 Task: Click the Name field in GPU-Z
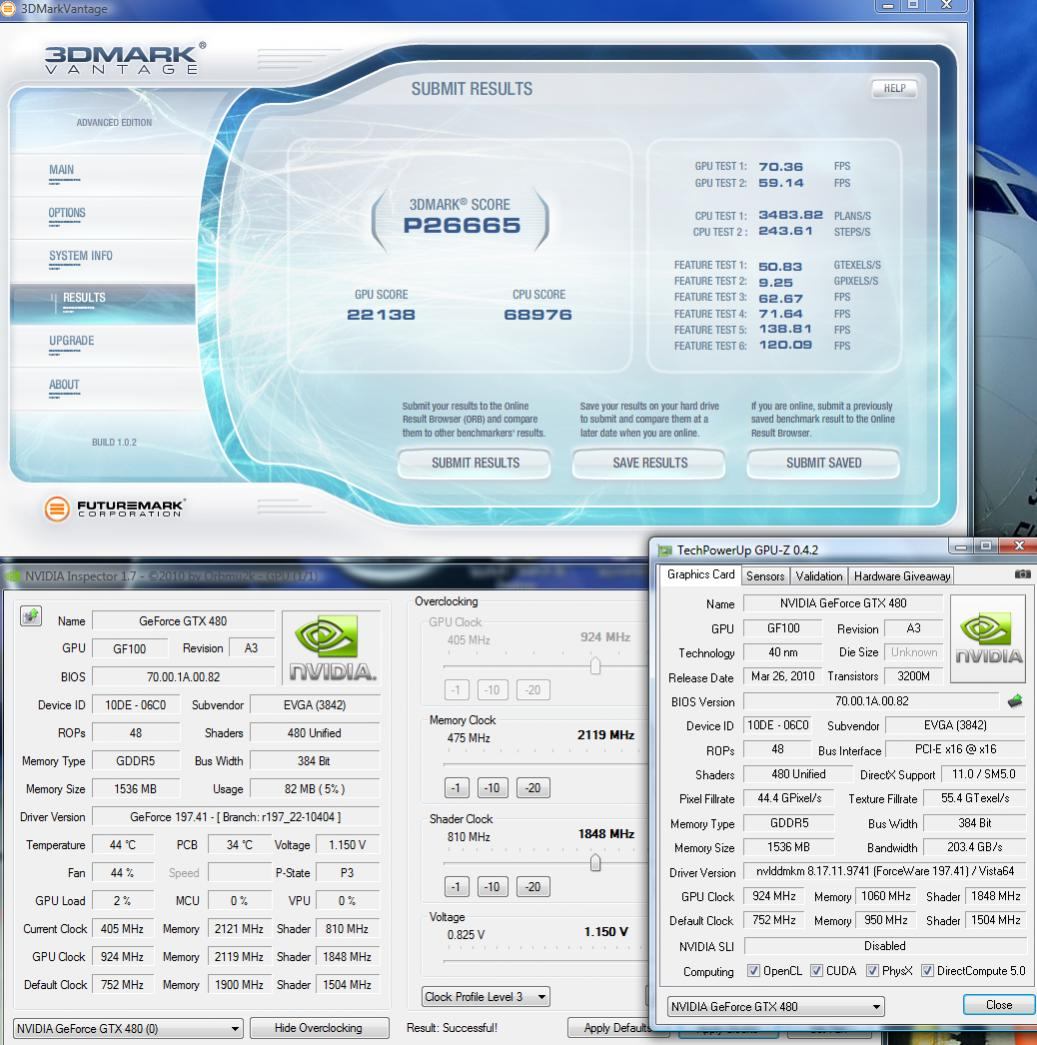842,603
